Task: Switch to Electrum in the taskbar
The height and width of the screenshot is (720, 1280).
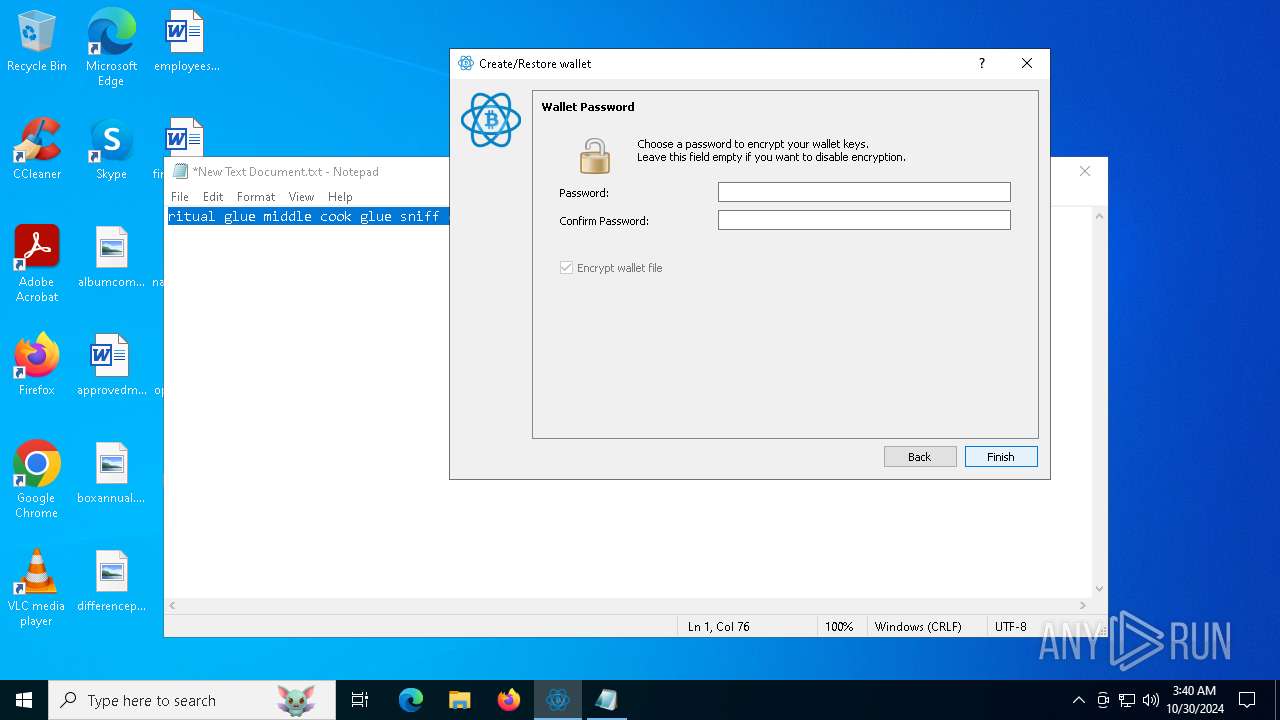Action: (x=558, y=700)
